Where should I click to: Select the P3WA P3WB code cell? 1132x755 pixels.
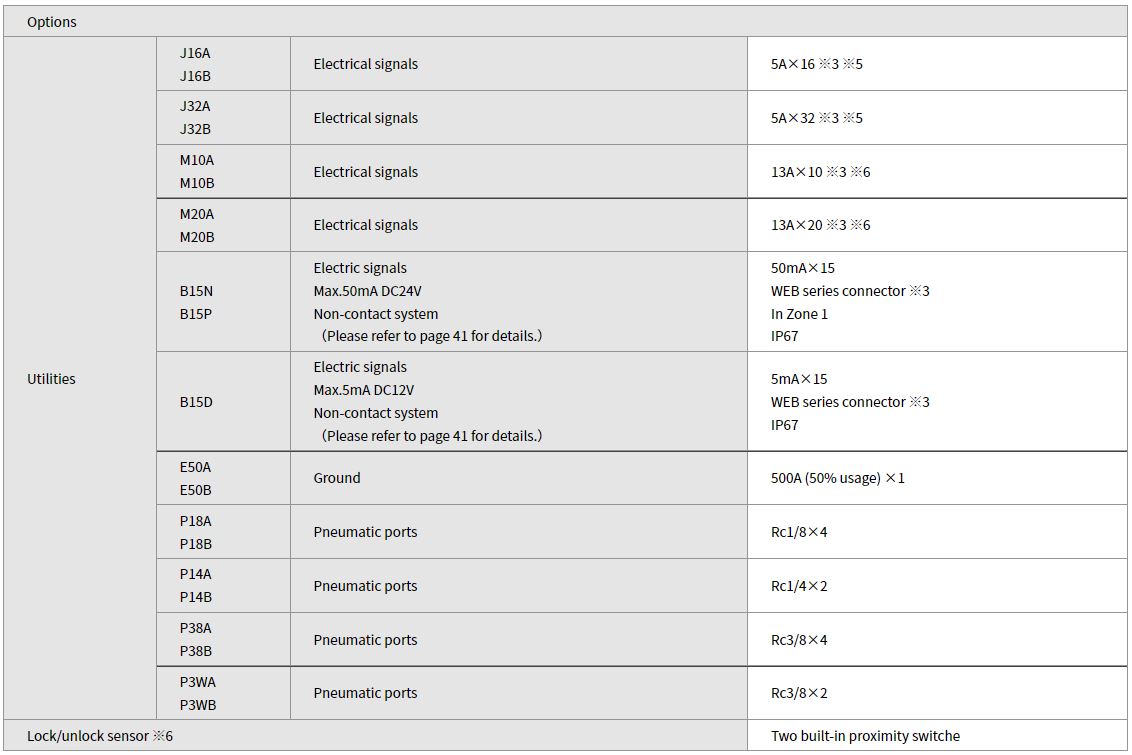(224, 693)
